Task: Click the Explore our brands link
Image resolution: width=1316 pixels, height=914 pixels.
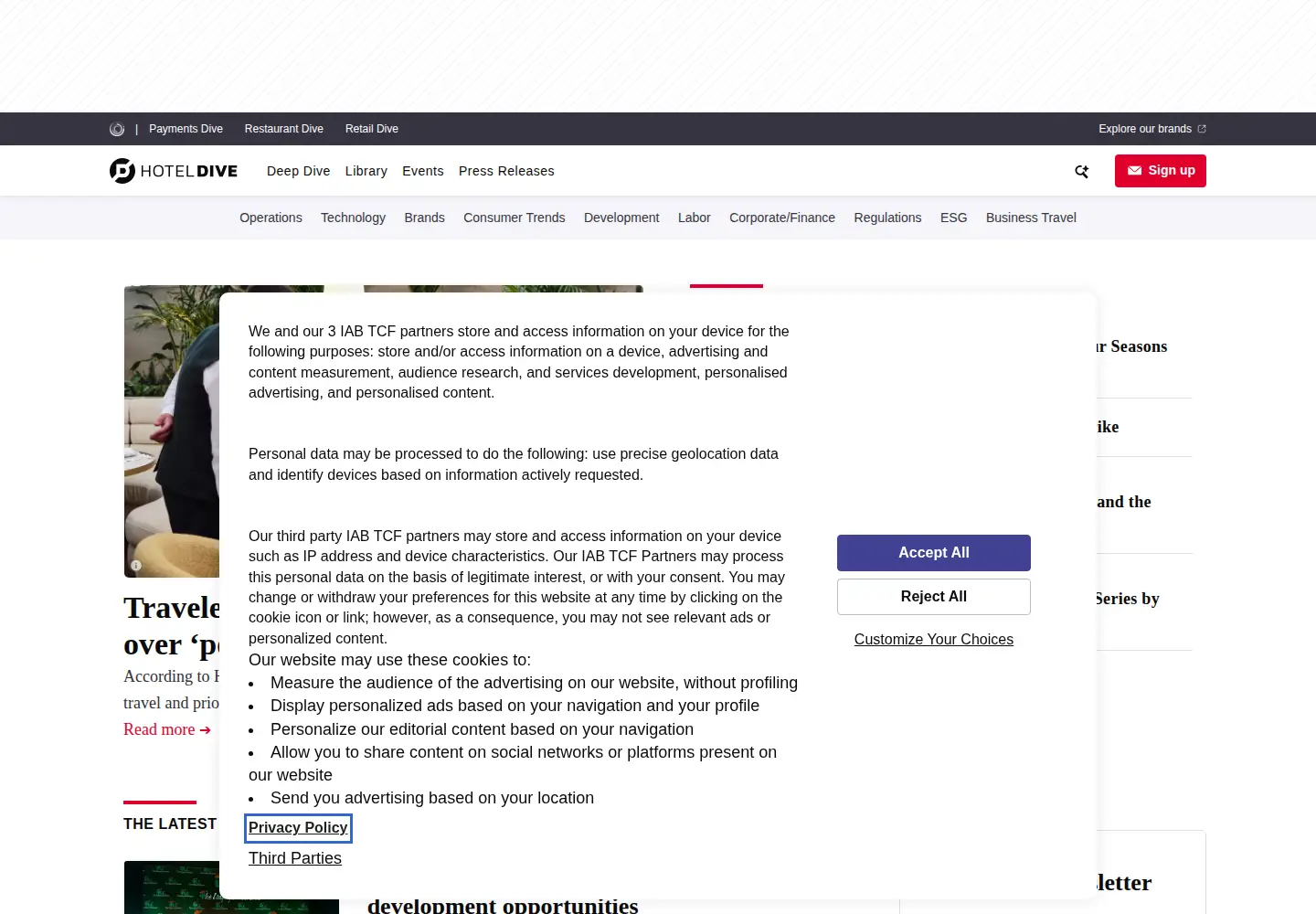Action: coord(1152,129)
